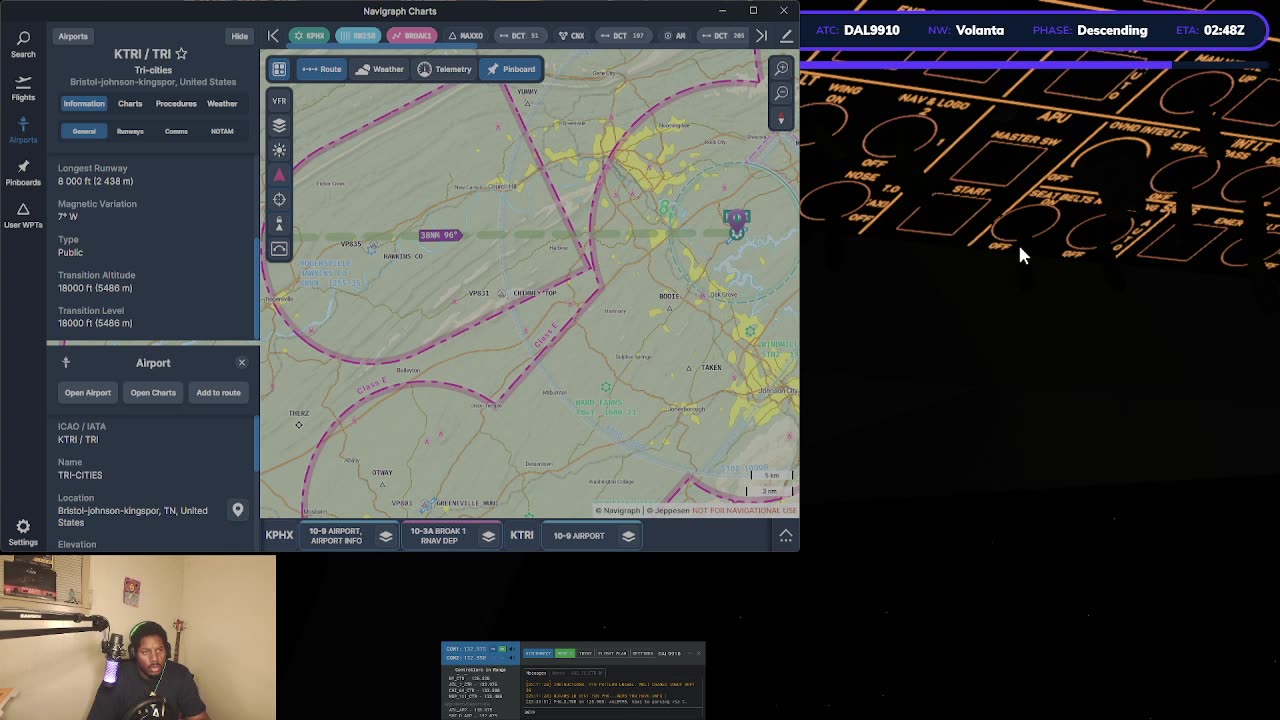Click the 38NM 96° distance label
This screenshot has width=1280, height=720.
click(x=439, y=235)
